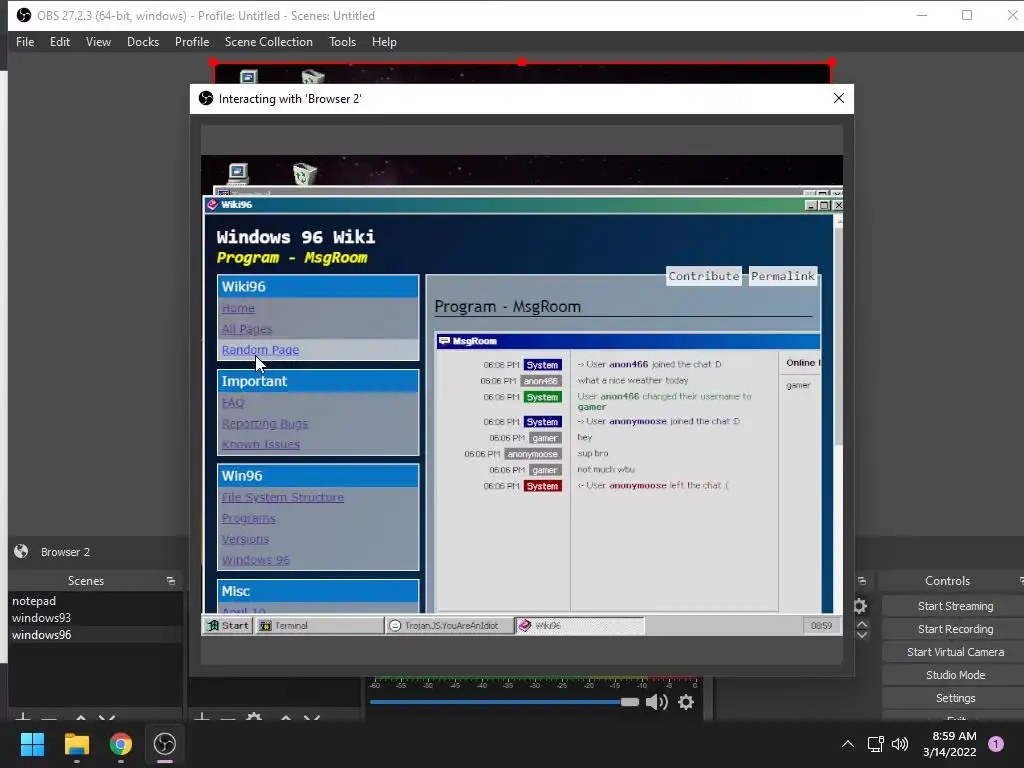
Task: Switch to Terminal in Windows 96 taskbar
Action: [319, 625]
